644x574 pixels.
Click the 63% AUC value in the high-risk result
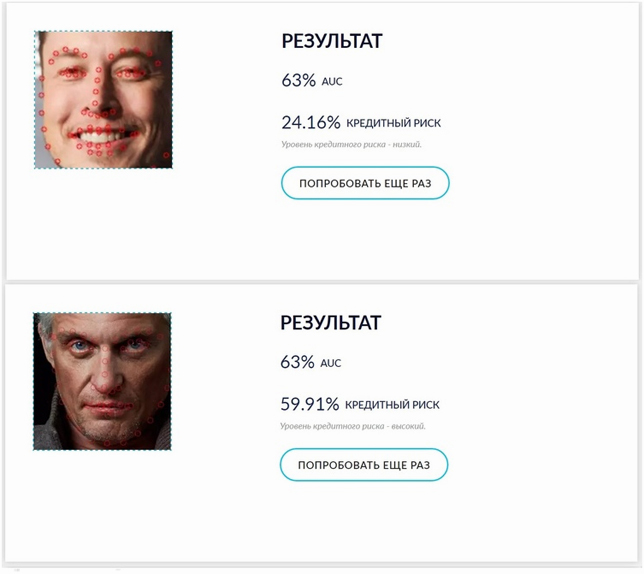coord(297,362)
